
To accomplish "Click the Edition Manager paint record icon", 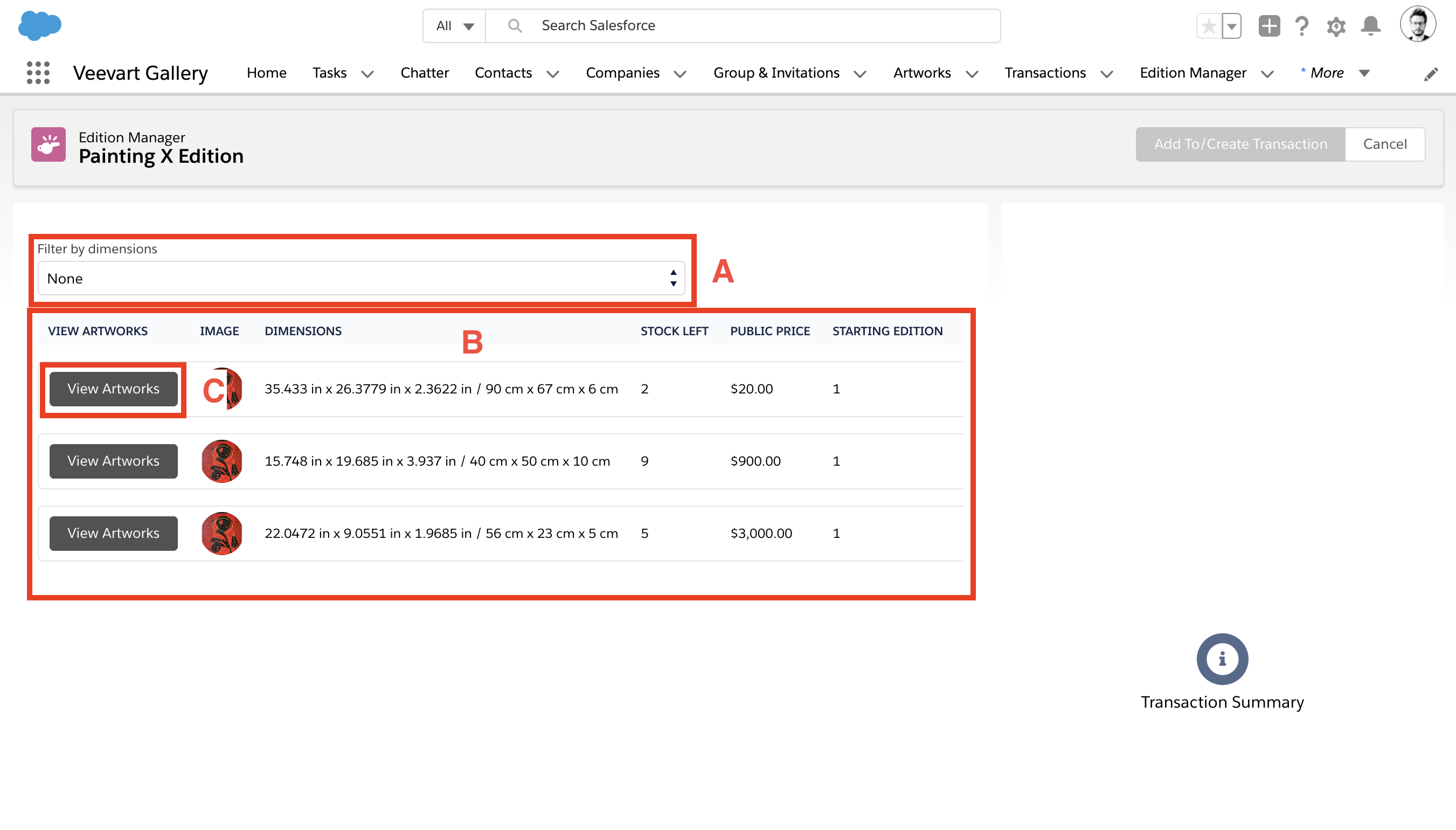I will (x=48, y=144).
